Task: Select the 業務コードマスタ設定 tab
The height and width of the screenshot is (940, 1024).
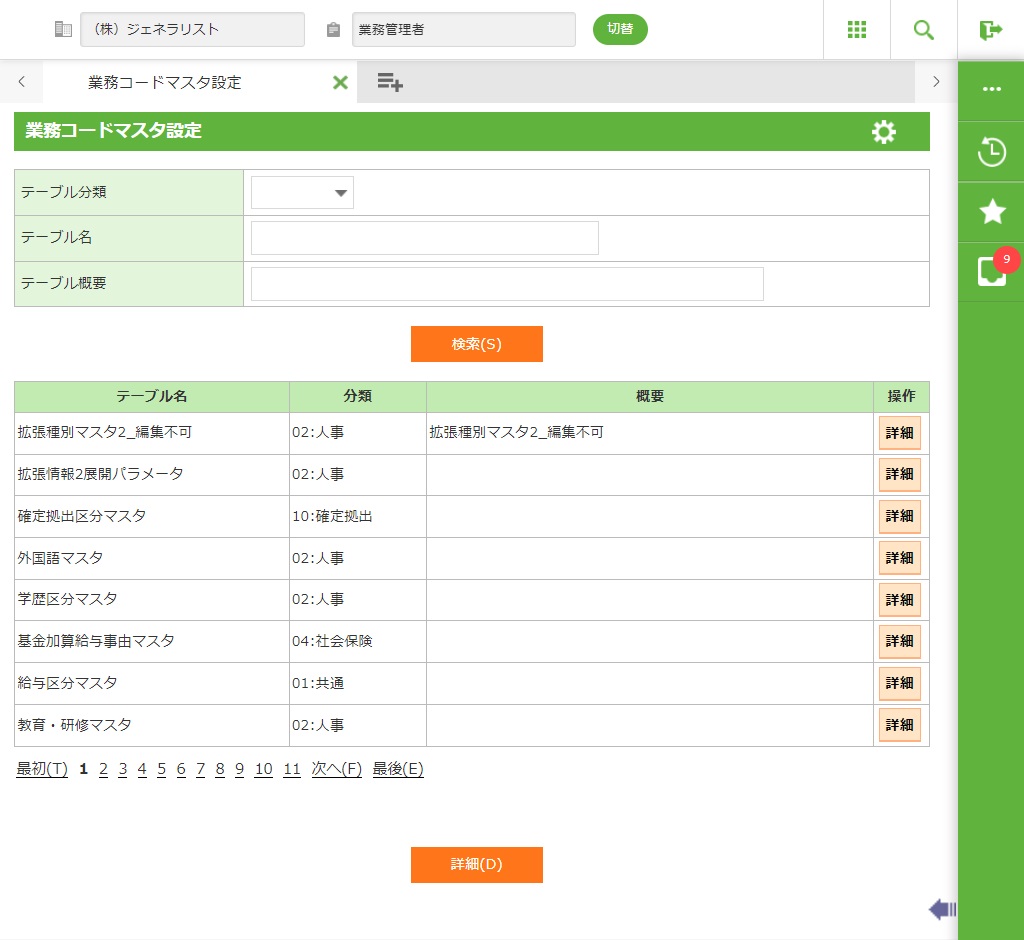Action: click(165, 83)
